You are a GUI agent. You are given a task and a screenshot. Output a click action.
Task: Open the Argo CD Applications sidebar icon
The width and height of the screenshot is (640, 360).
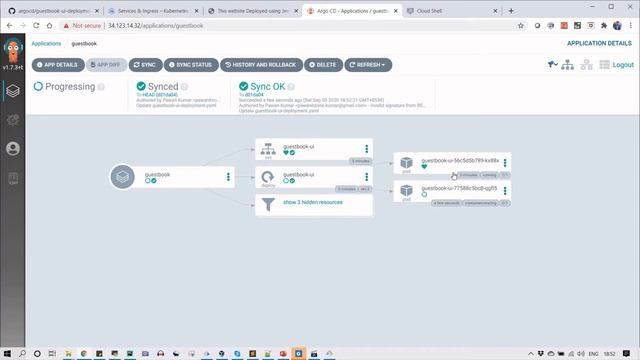13,91
